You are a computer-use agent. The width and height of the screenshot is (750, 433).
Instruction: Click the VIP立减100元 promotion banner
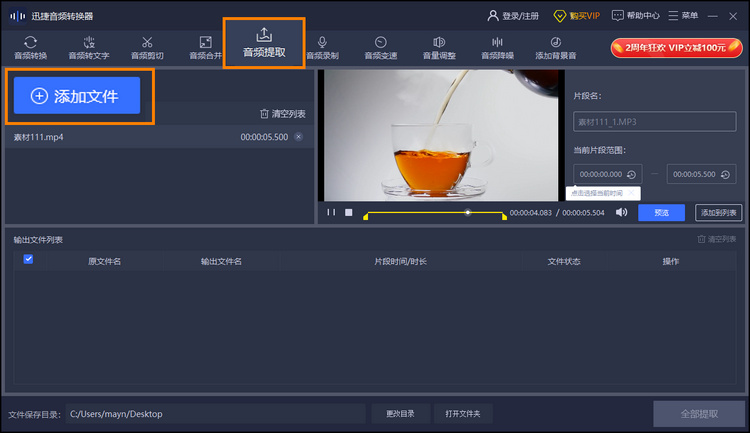(x=676, y=48)
